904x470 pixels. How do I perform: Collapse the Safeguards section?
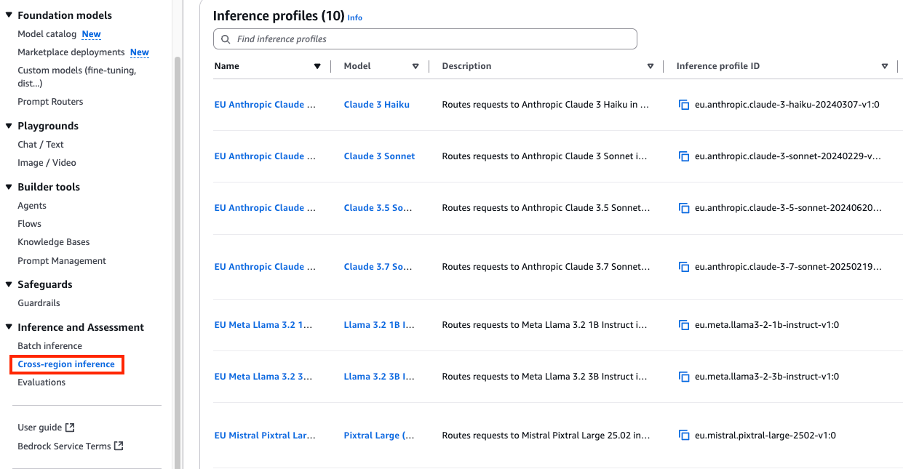pyautogui.click(x=9, y=284)
